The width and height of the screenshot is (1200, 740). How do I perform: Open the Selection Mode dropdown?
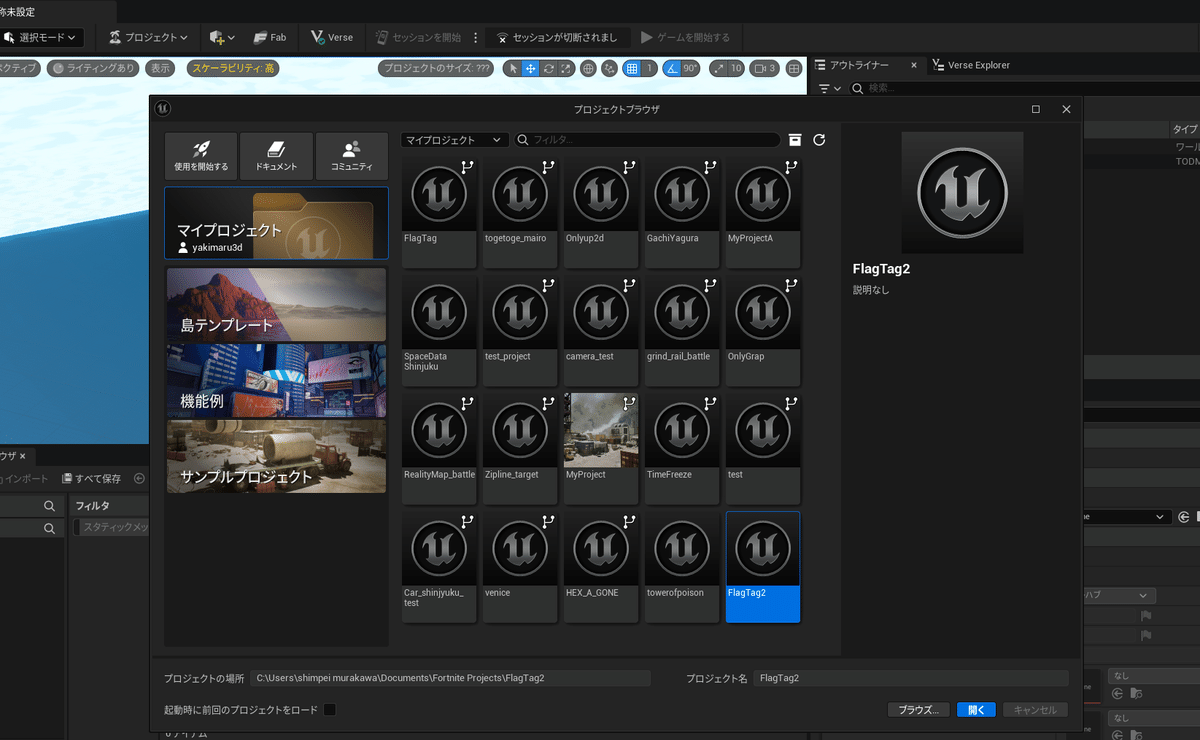(42, 37)
